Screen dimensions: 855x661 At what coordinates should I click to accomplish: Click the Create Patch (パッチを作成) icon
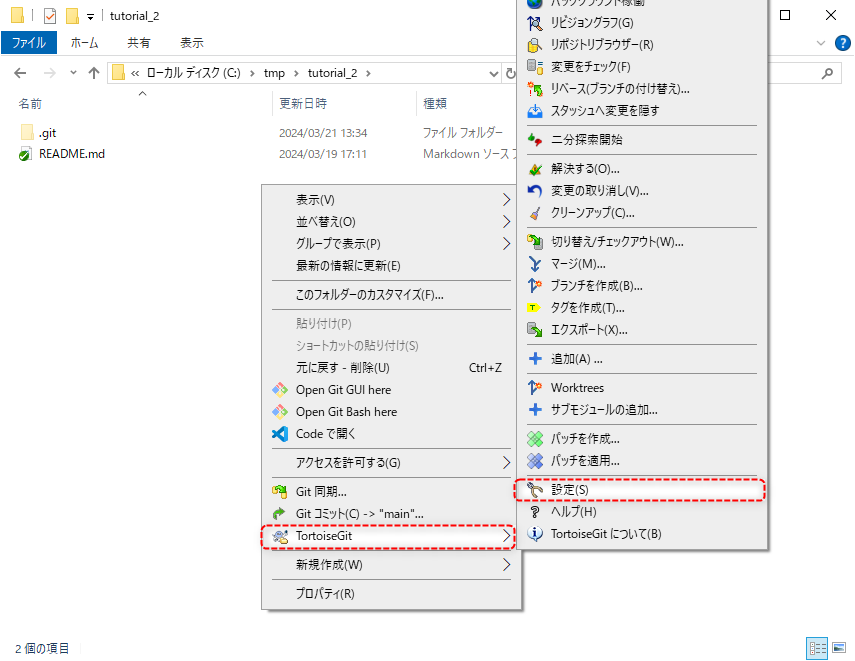tap(535, 439)
